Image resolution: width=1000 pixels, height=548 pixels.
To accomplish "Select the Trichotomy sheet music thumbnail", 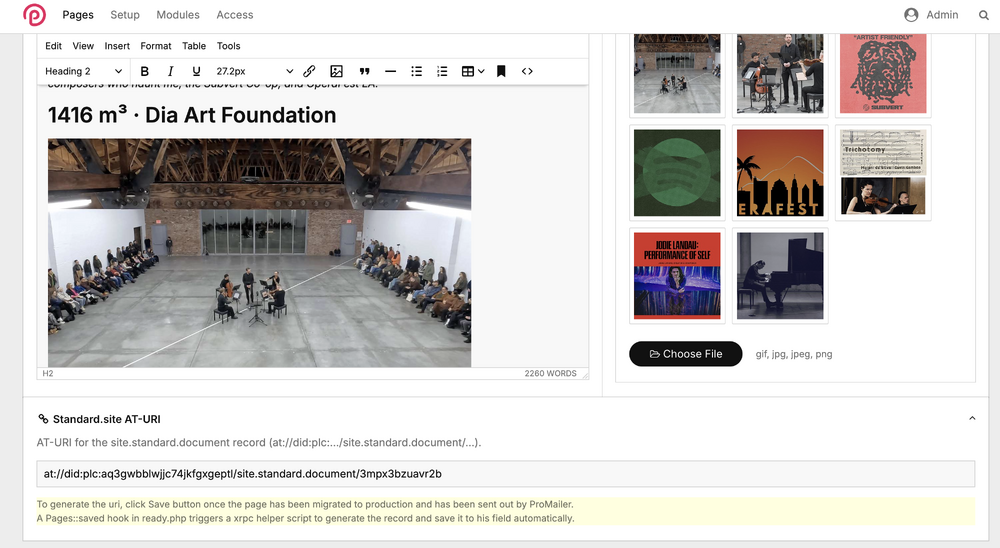I will tap(883, 172).
